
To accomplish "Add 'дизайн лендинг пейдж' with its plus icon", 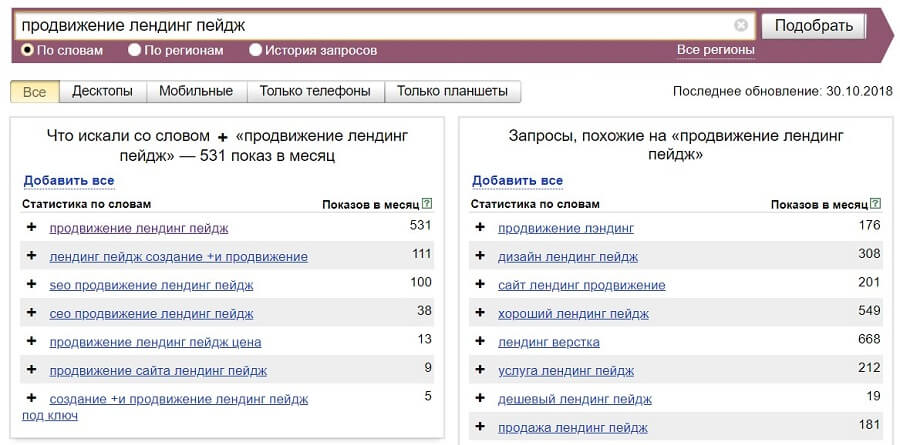I will coord(480,256).
